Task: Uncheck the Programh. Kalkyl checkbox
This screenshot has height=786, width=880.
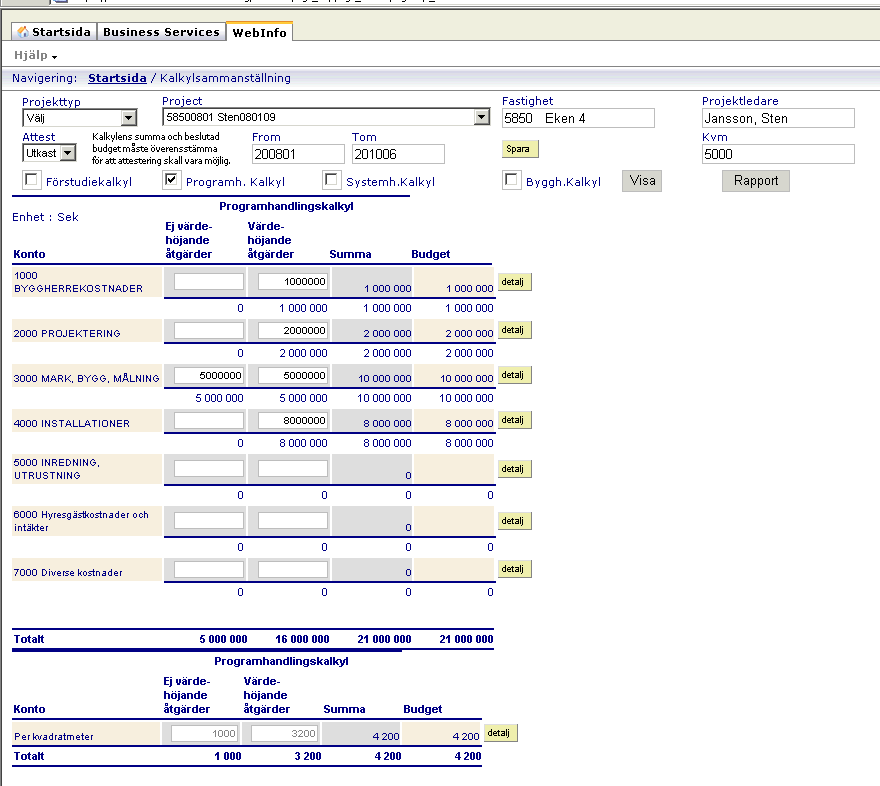Action: tap(171, 180)
